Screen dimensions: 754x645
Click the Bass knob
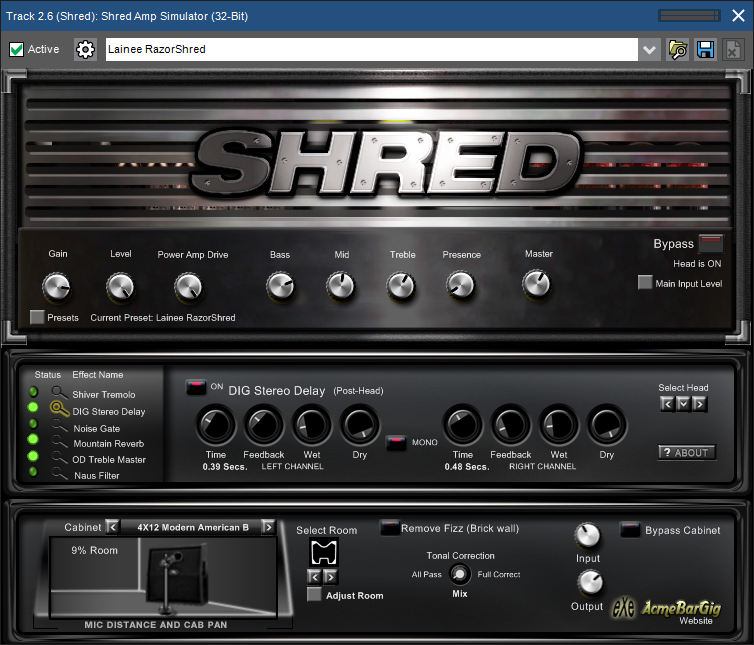pyautogui.click(x=280, y=286)
